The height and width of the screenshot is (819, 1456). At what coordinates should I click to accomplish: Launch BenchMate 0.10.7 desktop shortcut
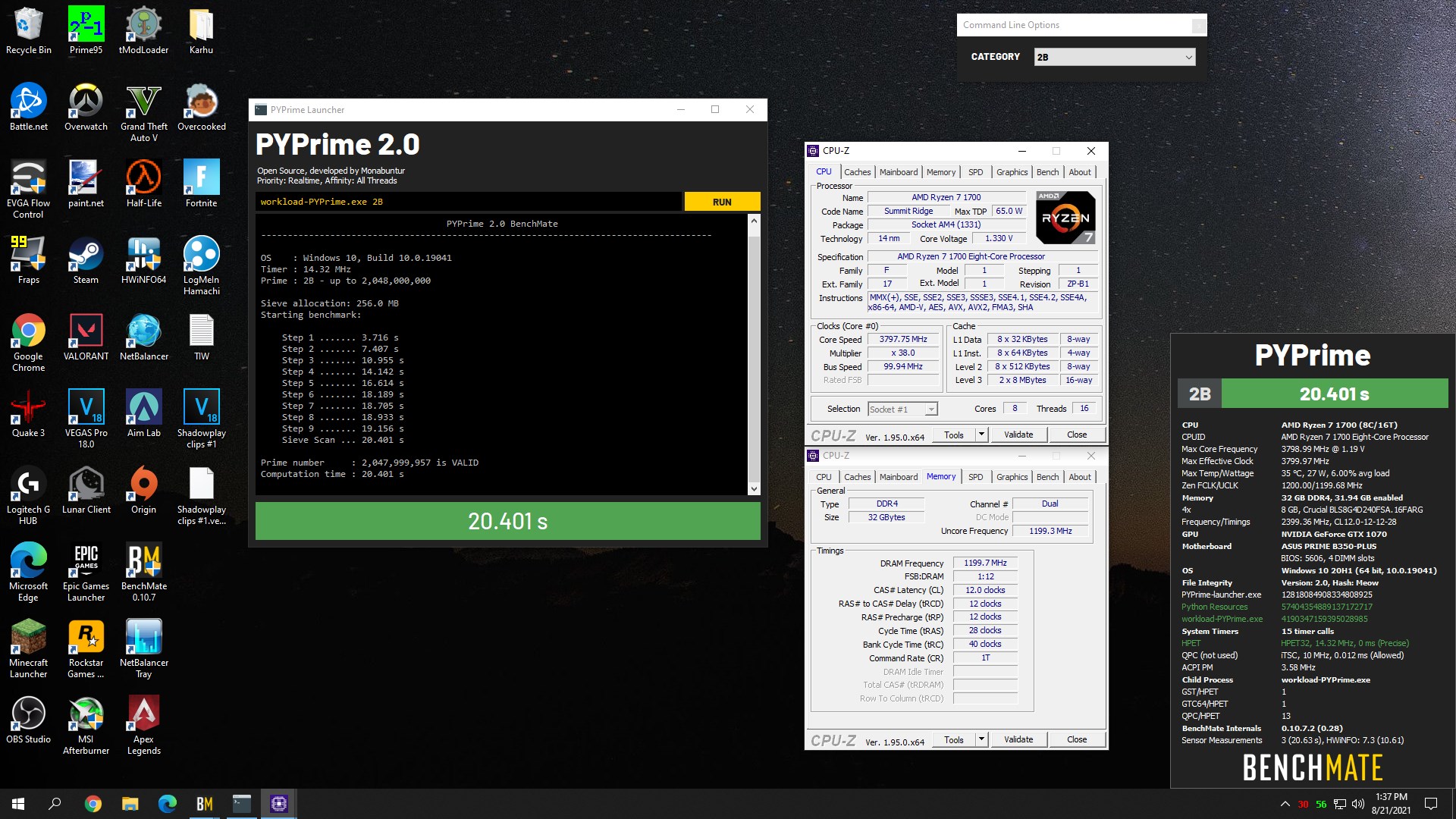point(143,573)
